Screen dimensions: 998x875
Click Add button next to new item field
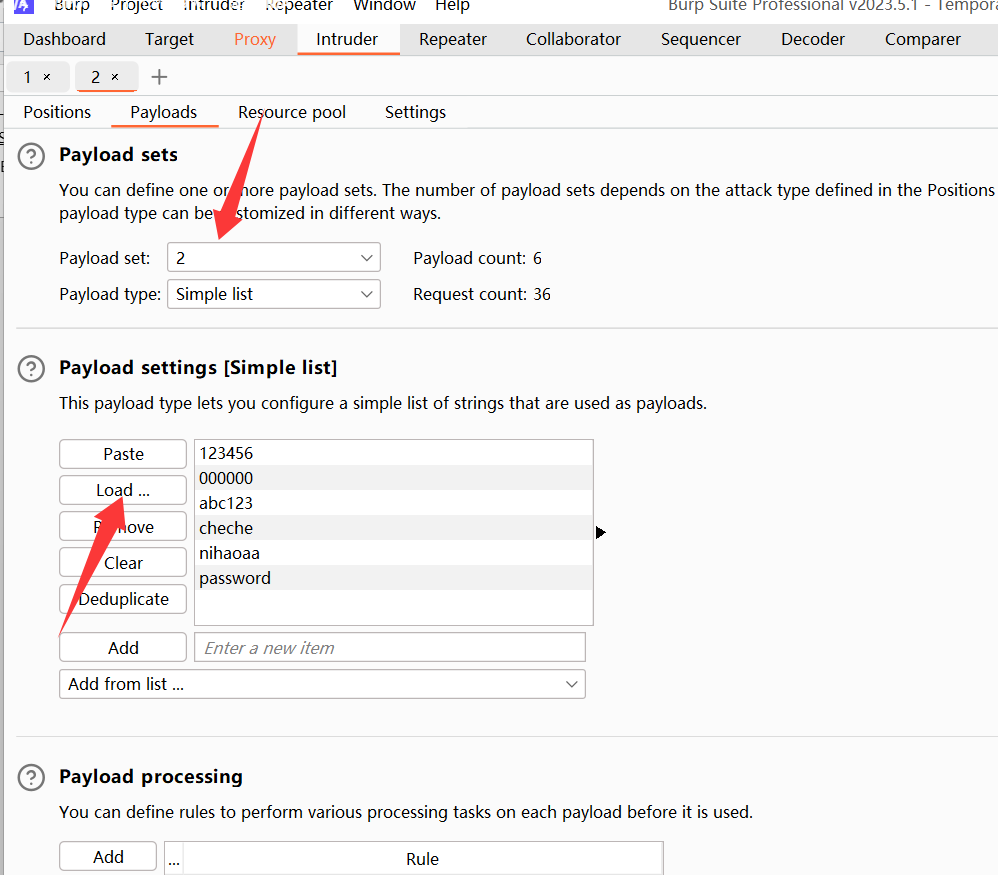tap(123, 648)
